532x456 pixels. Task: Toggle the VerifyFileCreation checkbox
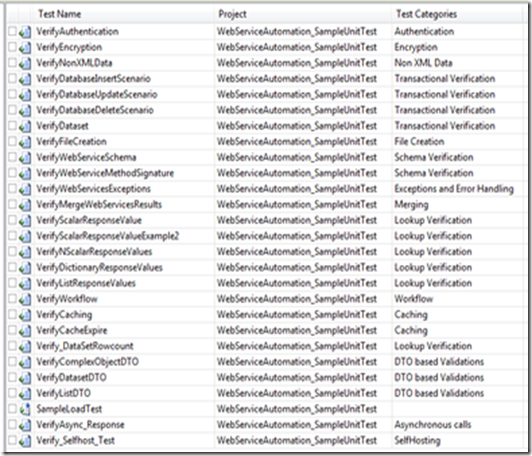point(12,141)
